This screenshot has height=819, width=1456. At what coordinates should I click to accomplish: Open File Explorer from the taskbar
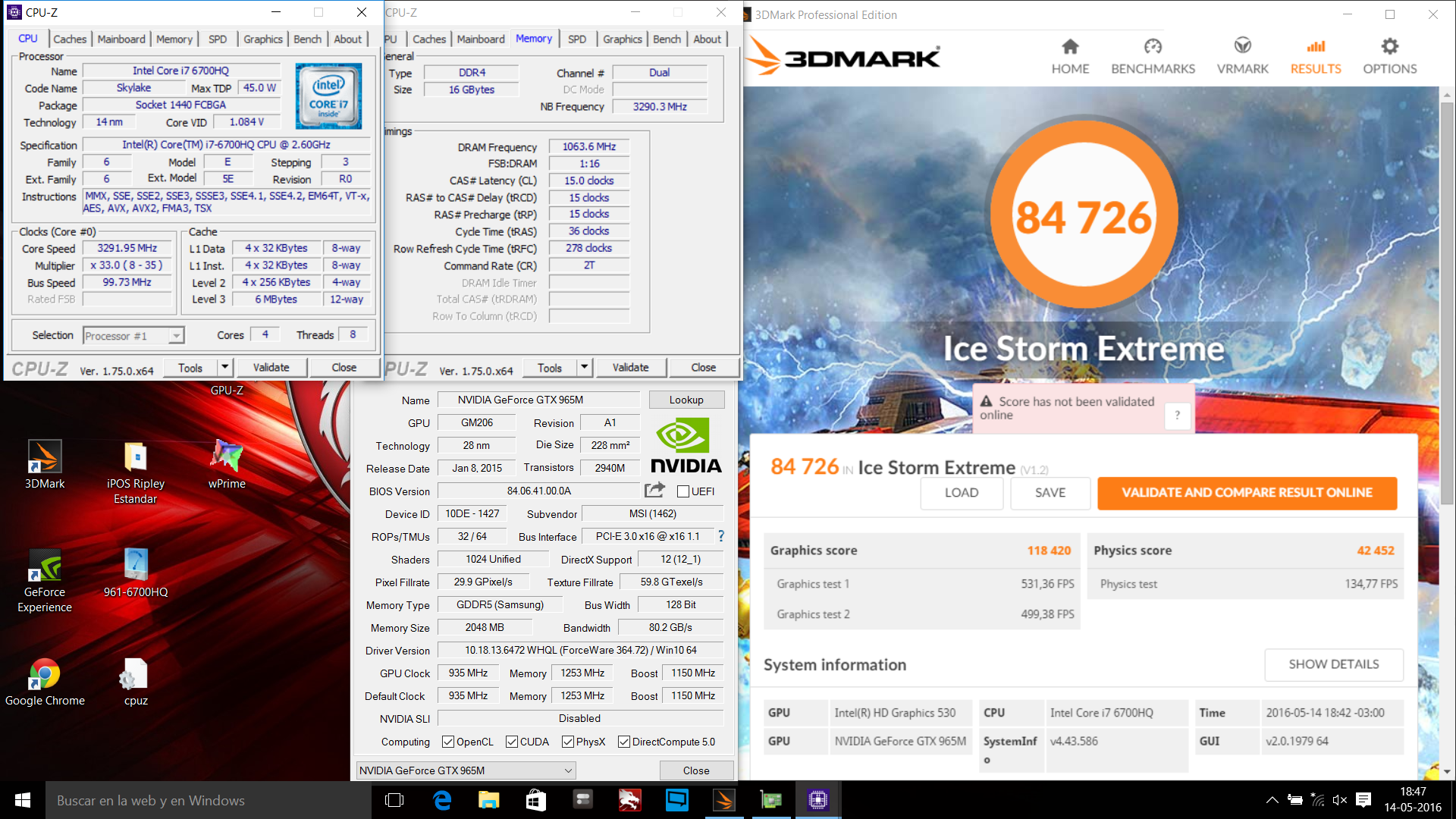pyautogui.click(x=489, y=800)
